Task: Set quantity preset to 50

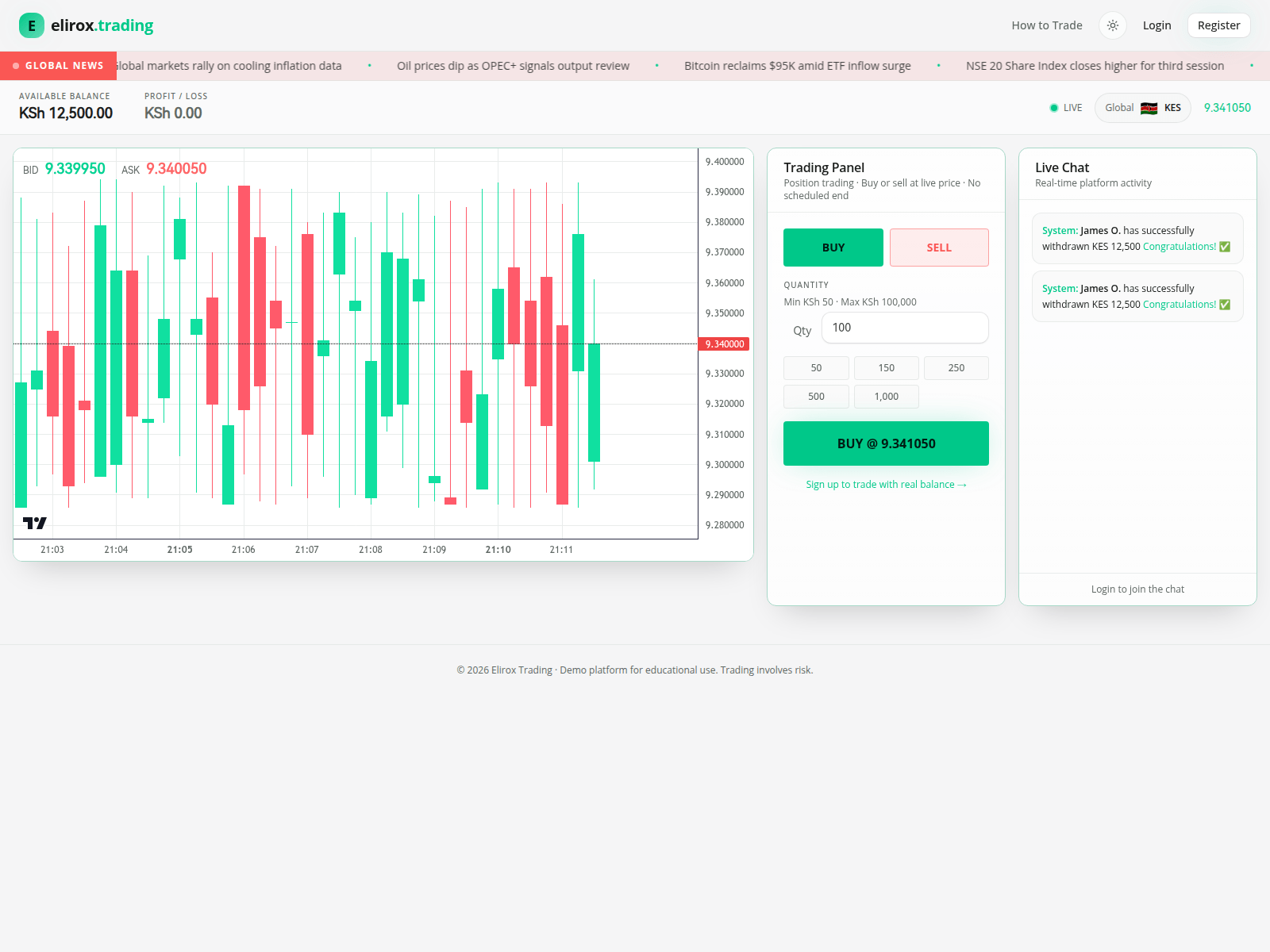Action: click(816, 368)
